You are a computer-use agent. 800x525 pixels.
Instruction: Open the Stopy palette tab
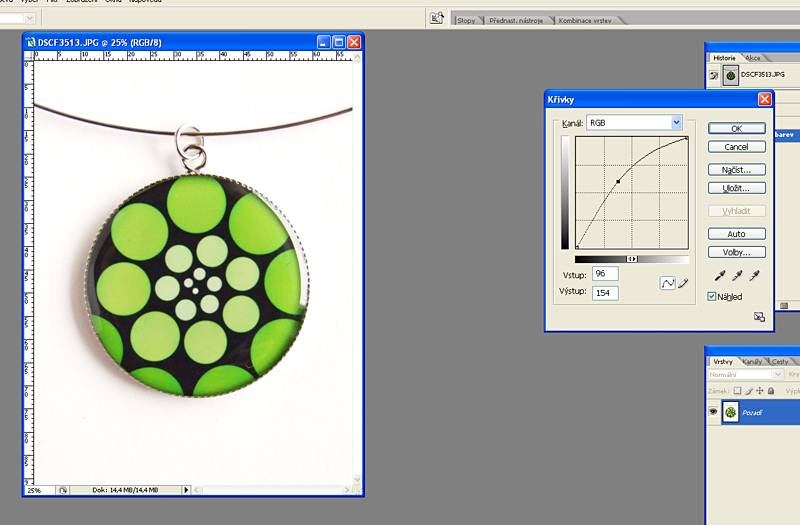(x=466, y=20)
